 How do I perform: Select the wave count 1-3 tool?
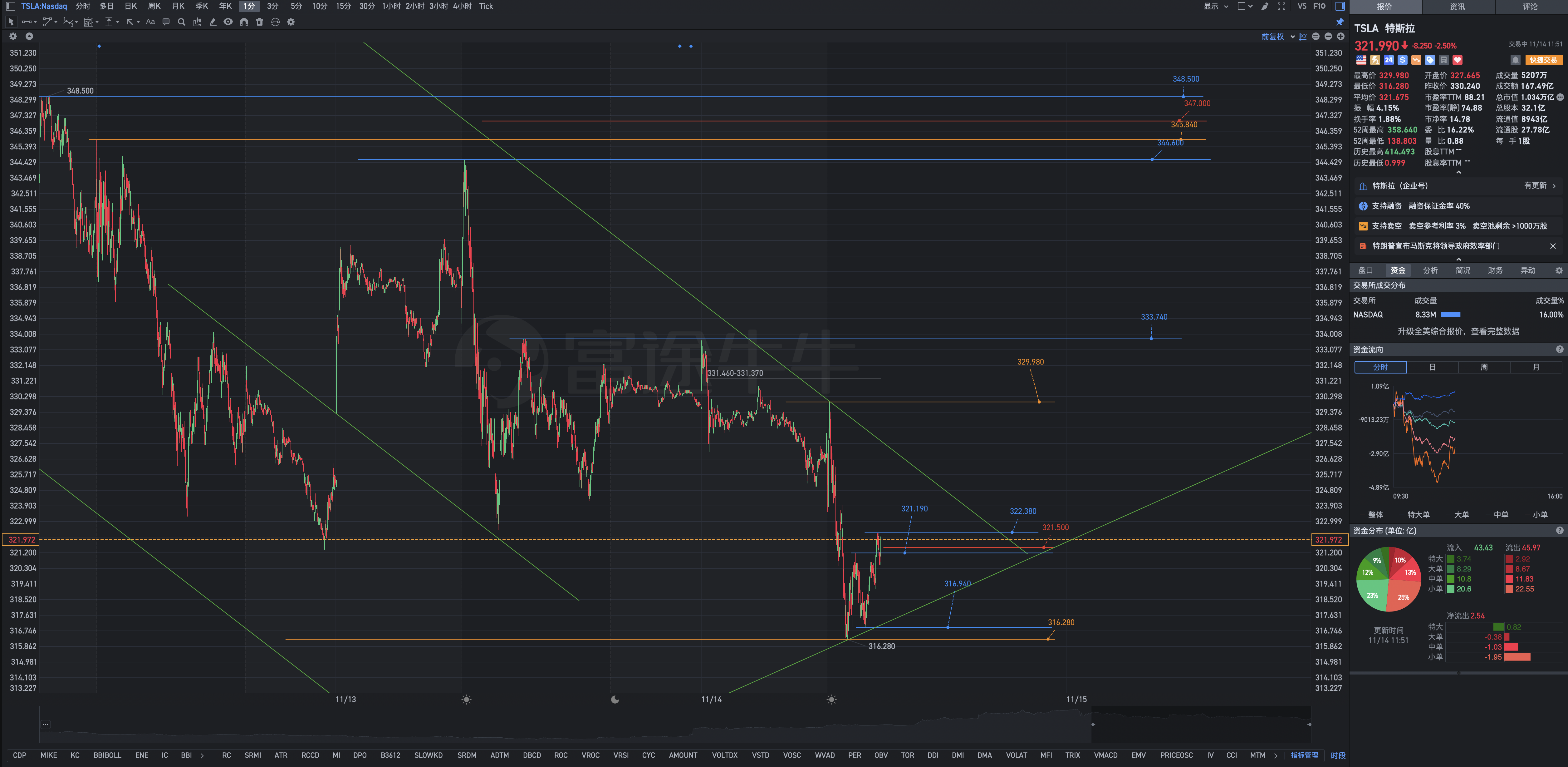click(68, 22)
